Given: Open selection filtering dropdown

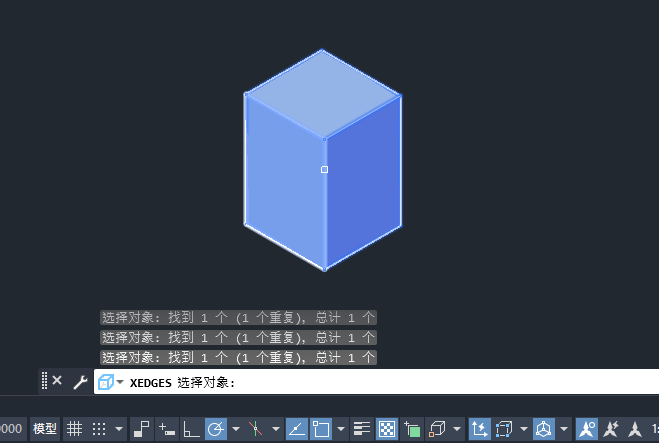Looking at the screenshot, I should pyautogui.click(x=524, y=429).
